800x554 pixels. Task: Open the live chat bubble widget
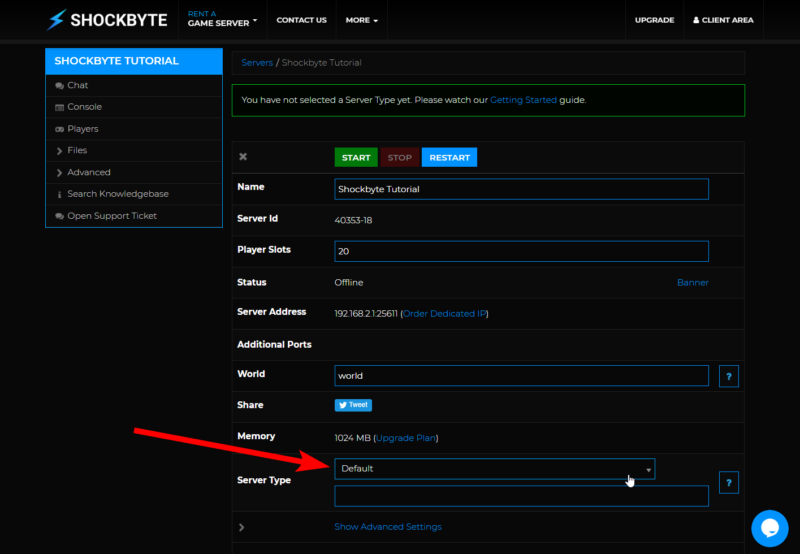(770, 528)
